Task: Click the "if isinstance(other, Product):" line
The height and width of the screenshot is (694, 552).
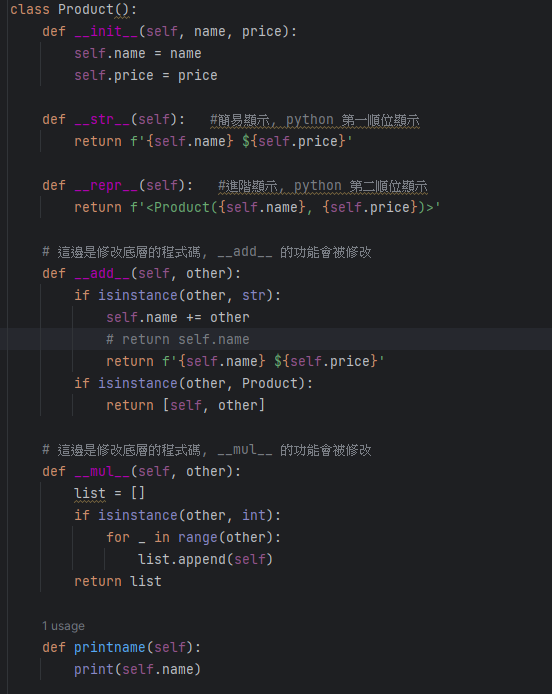Action: coord(193,383)
